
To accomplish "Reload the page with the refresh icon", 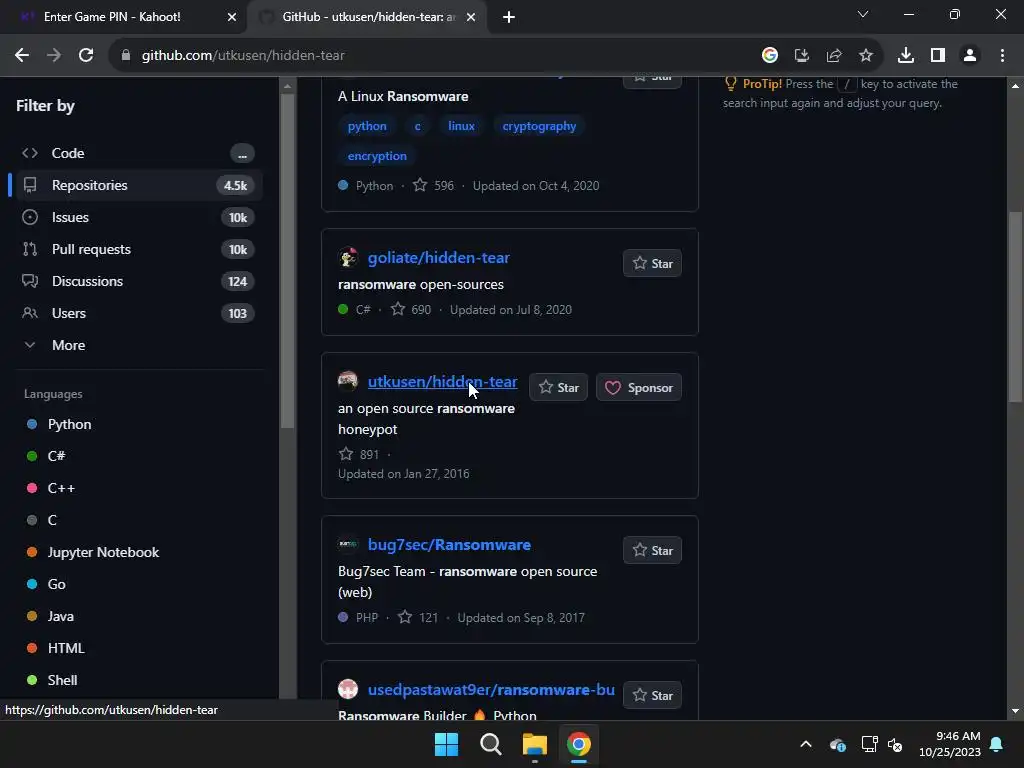I will pyautogui.click(x=86, y=56).
